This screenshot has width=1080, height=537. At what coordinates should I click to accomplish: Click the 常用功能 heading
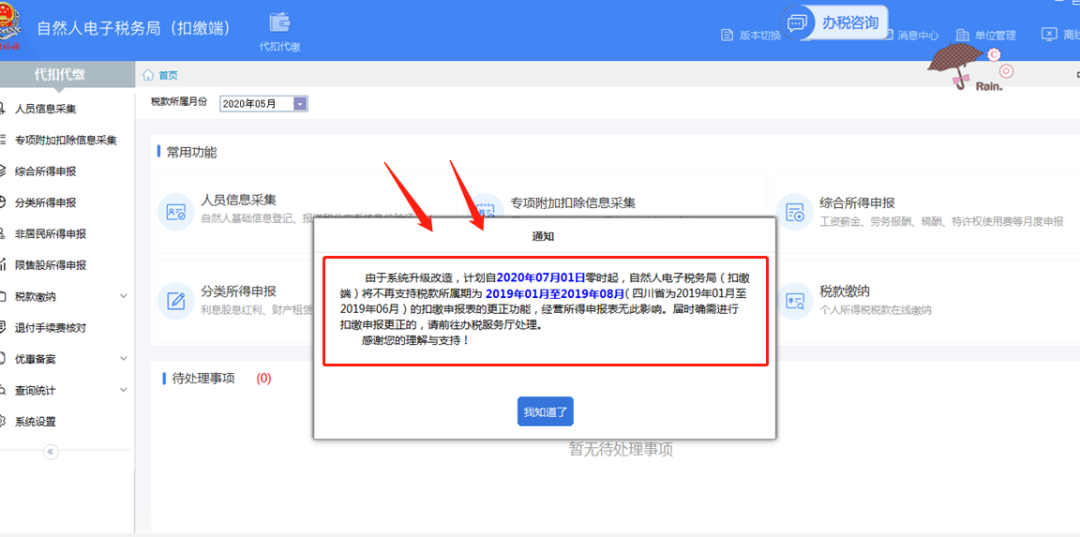click(191, 152)
